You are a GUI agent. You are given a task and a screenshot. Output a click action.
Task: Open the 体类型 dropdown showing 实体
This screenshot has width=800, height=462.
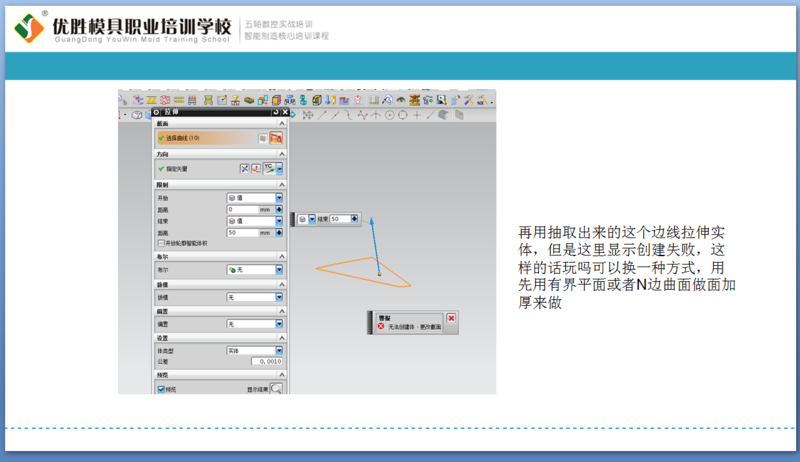coord(255,351)
